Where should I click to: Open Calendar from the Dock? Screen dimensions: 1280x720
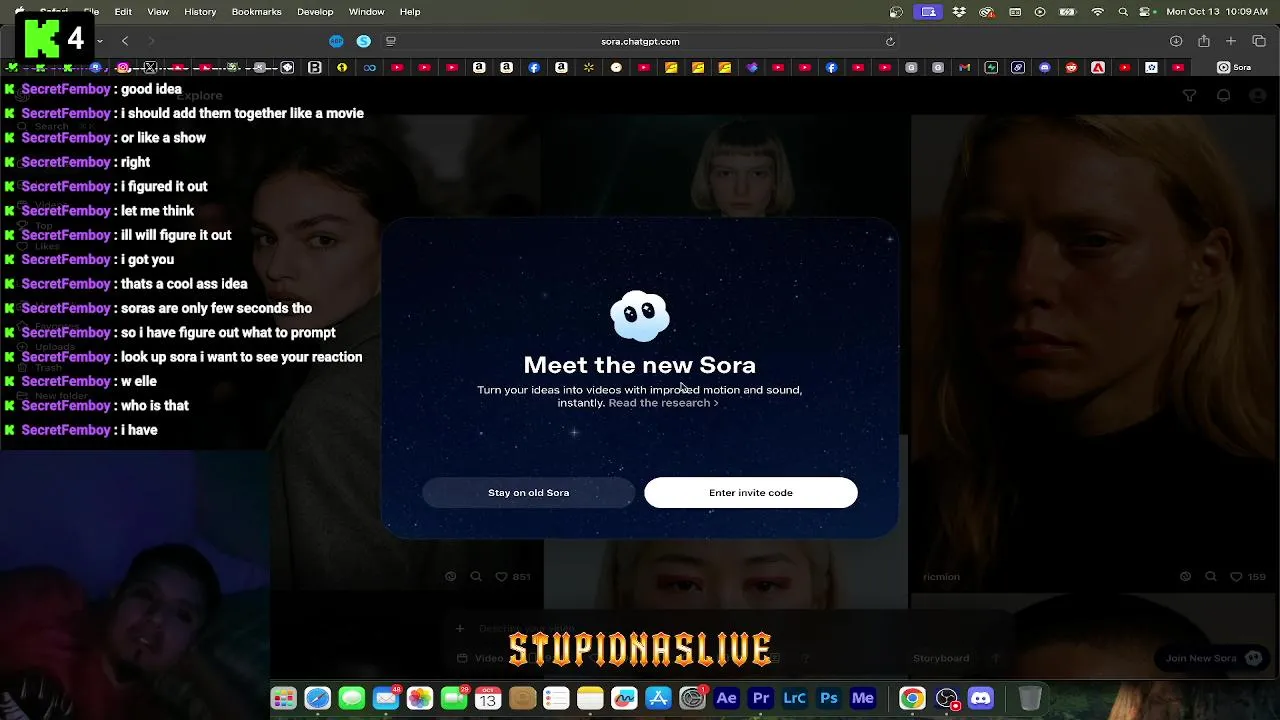[x=488, y=698]
